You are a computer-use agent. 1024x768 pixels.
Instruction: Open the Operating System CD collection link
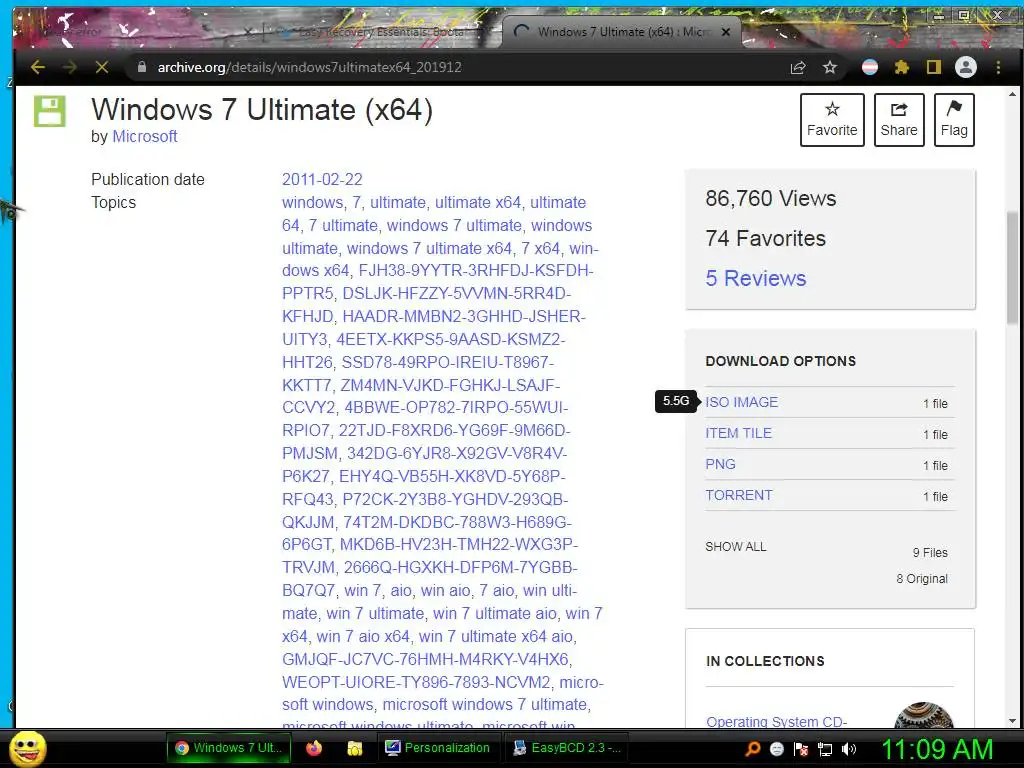(x=776, y=721)
